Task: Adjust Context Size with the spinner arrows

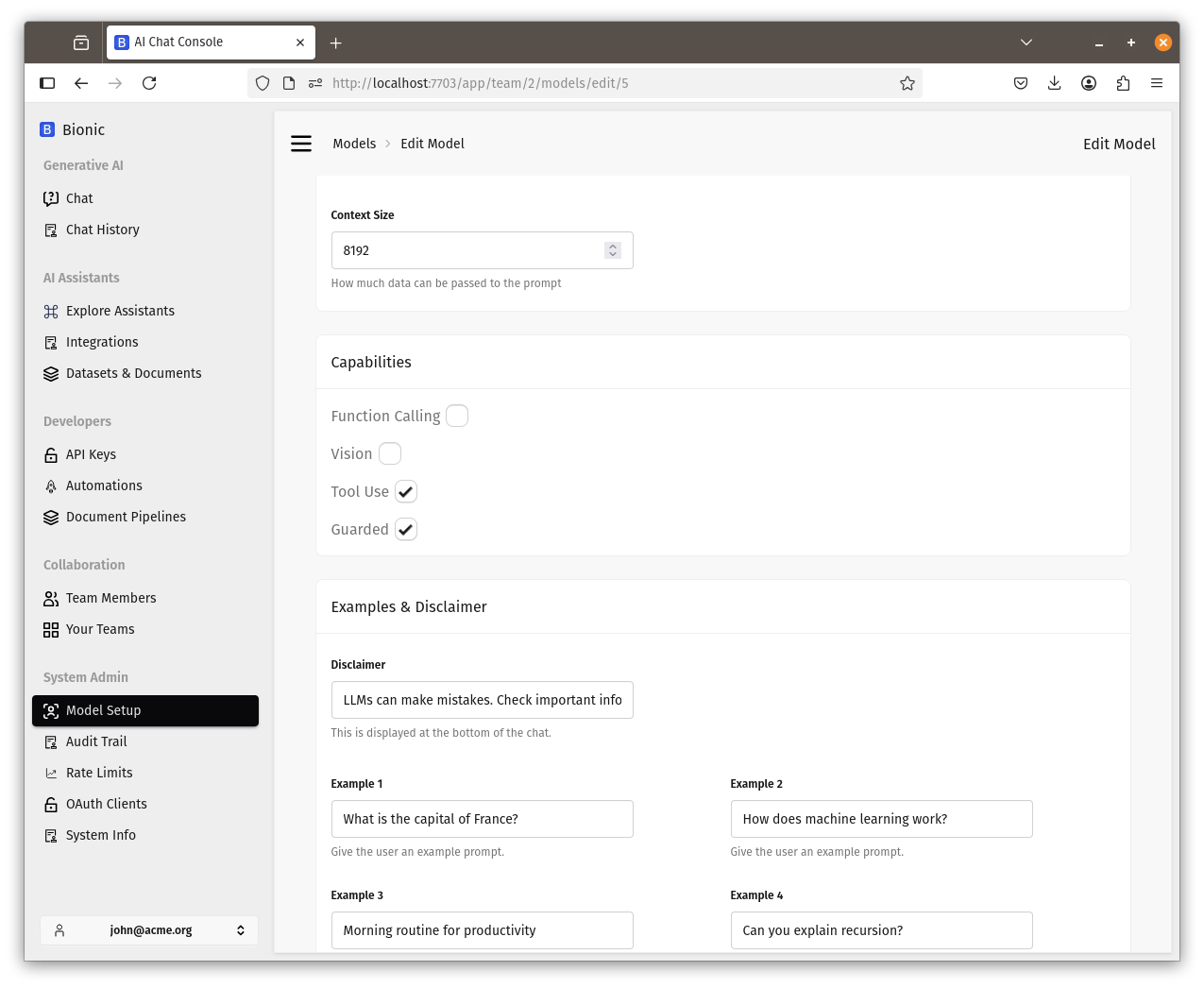Action: [x=613, y=250]
